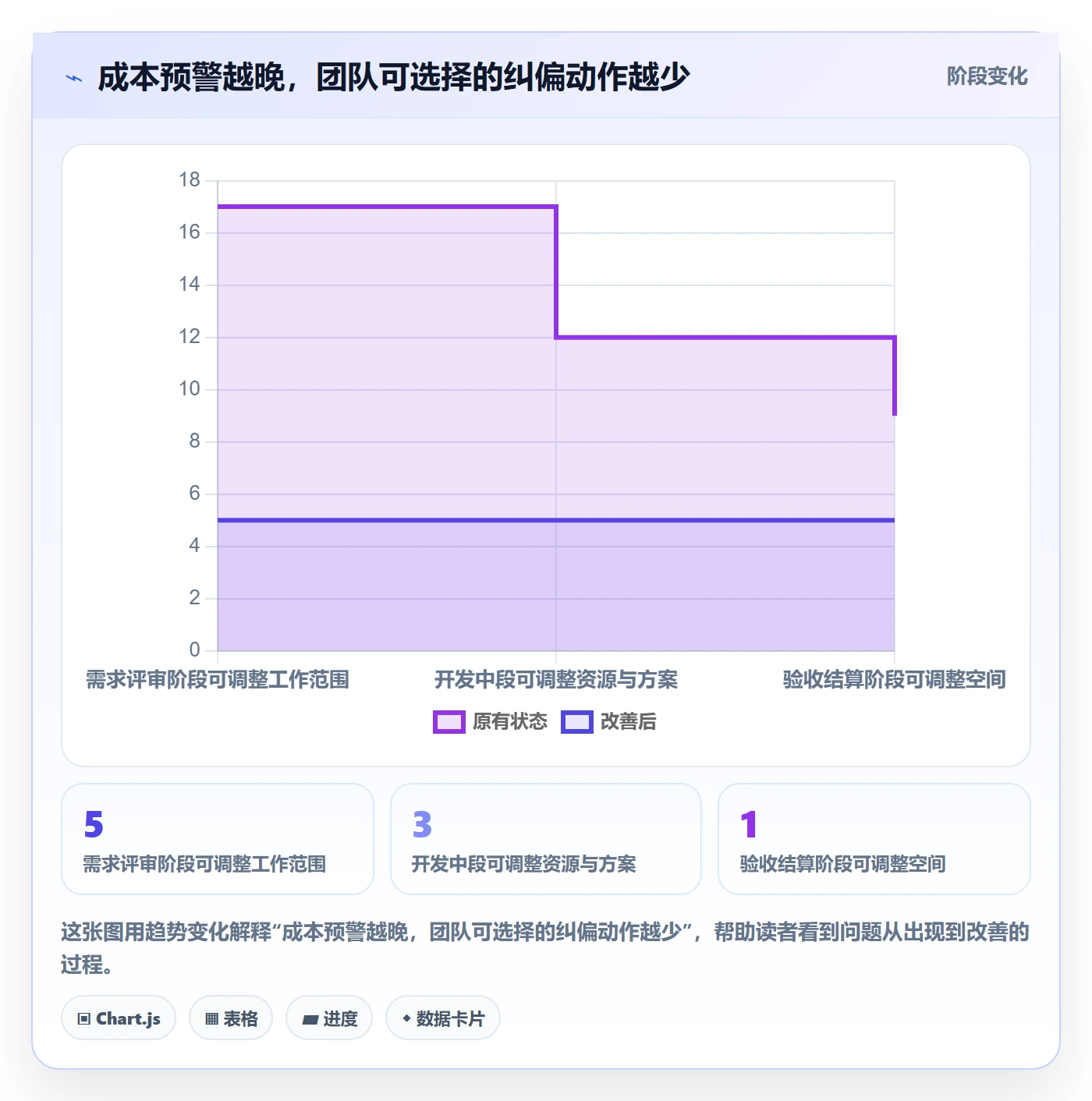Click the title 成本预警越晚，团队可选择的纠偏动作越少
The height and width of the screenshot is (1101, 1092).
coord(394,77)
